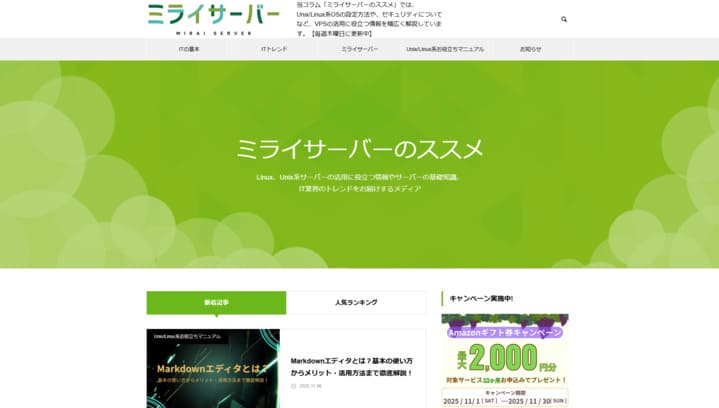The height and width of the screenshot is (408, 719).
Task: Click the ミライサーバーのススメ hero title
Action: point(359,150)
